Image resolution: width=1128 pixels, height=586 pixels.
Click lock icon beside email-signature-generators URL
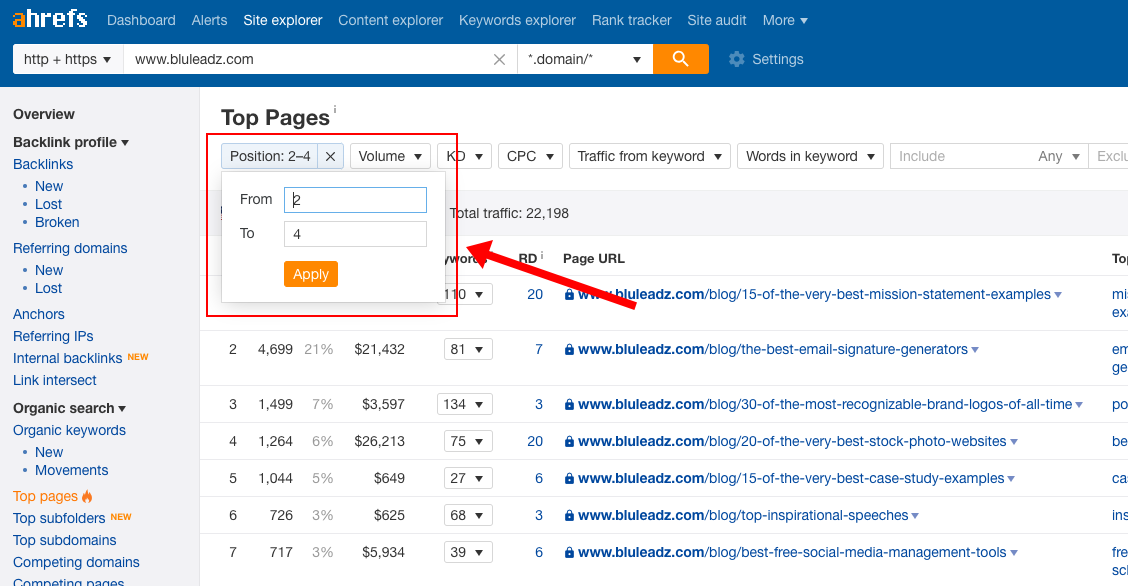tap(569, 350)
